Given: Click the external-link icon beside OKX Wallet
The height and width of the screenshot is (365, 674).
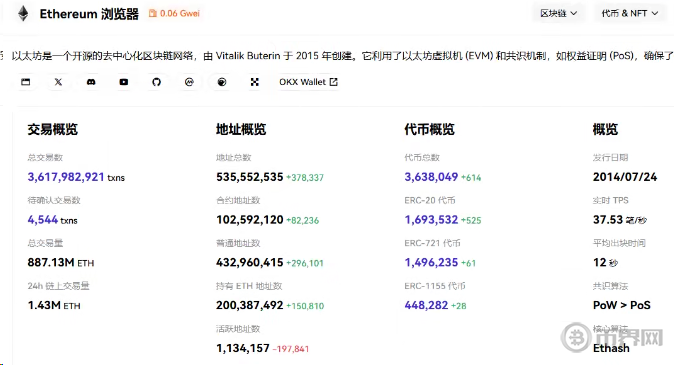Looking at the screenshot, I should [334, 82].
